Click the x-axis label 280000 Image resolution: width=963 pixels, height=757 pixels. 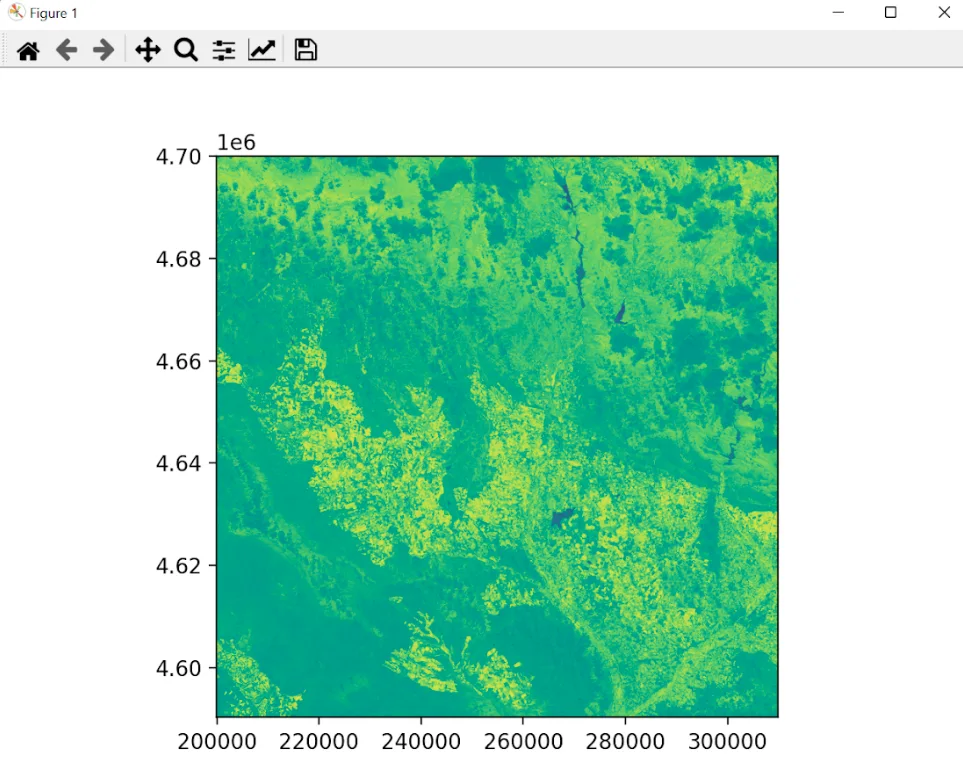click(x=625, y=742)
